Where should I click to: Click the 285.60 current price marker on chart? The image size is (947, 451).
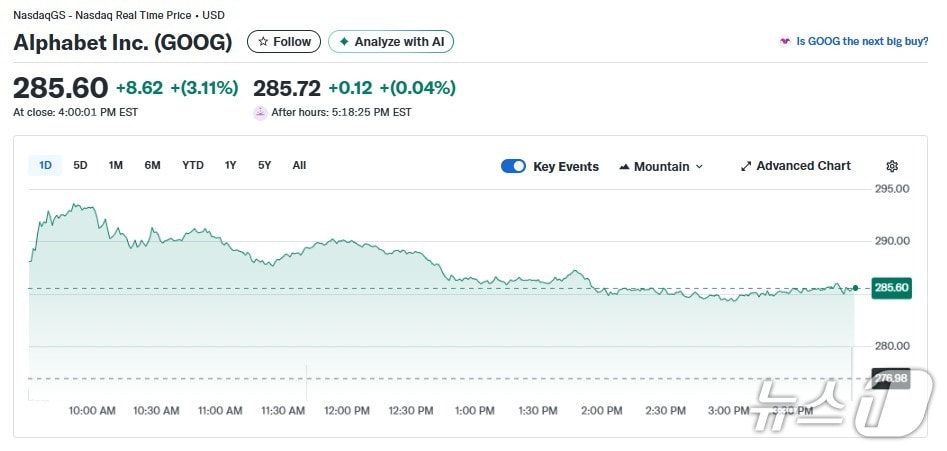890,288
